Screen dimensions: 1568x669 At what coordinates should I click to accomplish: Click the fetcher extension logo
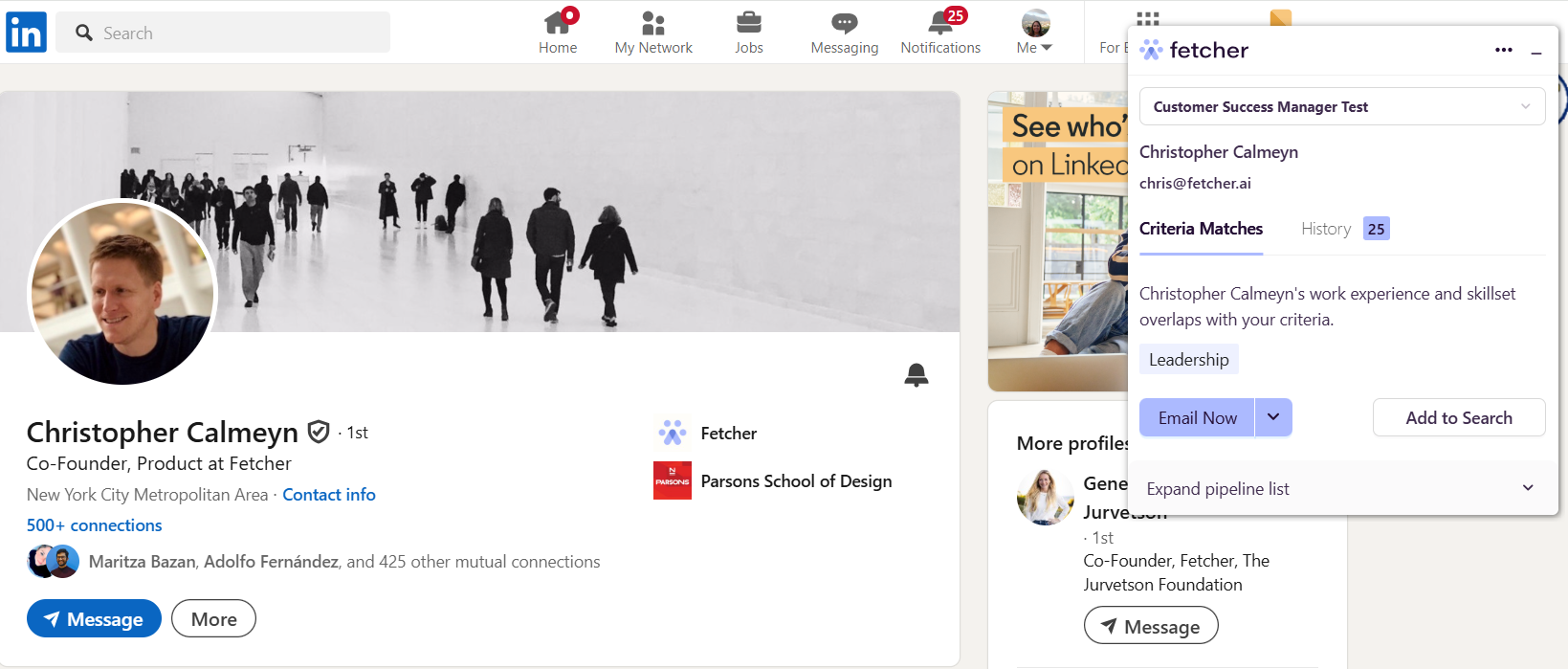click(x=1195, y=50)
